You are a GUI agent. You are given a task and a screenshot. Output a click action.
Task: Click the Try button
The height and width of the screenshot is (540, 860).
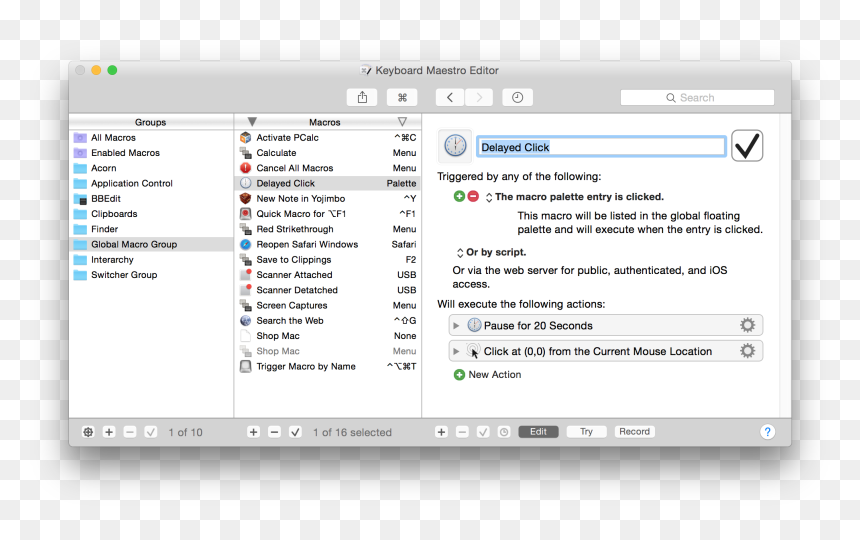(586, 431)
